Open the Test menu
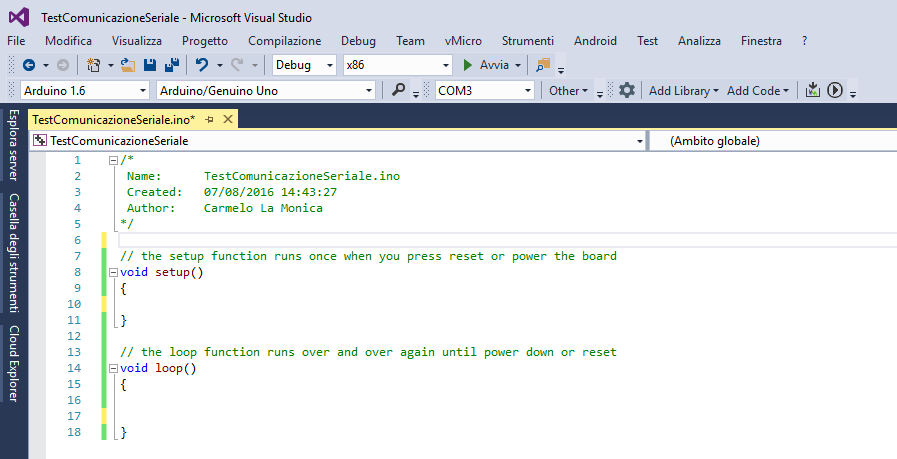897x459 pixels. (648, 41)
